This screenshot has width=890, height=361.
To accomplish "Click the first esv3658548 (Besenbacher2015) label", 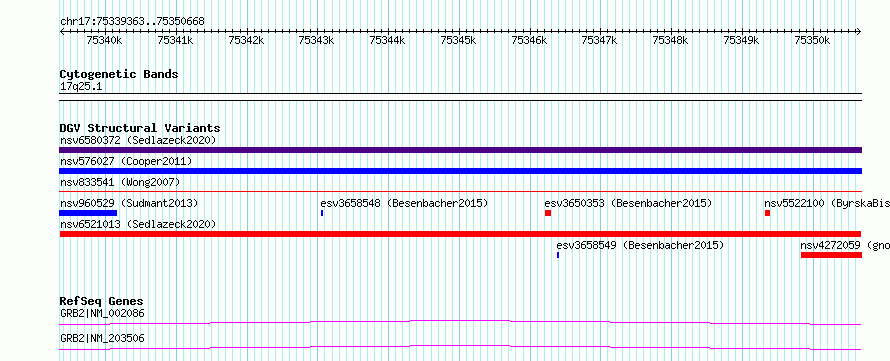I will pyautogui.click(x=404, y=203).
